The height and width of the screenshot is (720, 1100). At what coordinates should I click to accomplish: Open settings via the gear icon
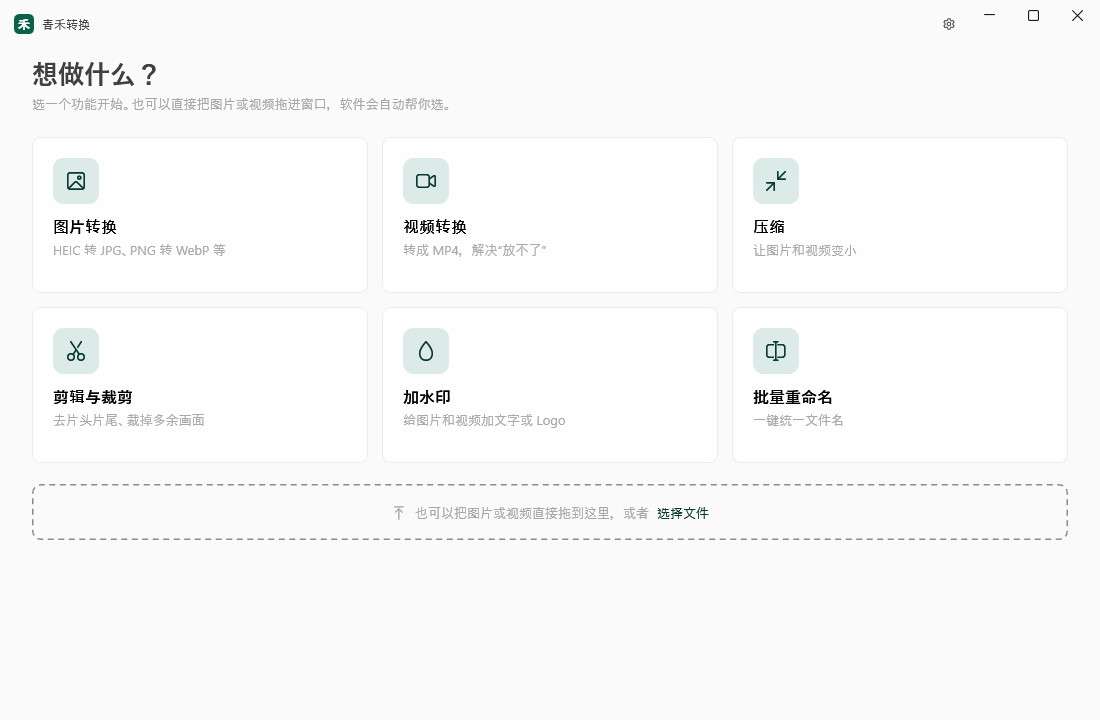948,24
